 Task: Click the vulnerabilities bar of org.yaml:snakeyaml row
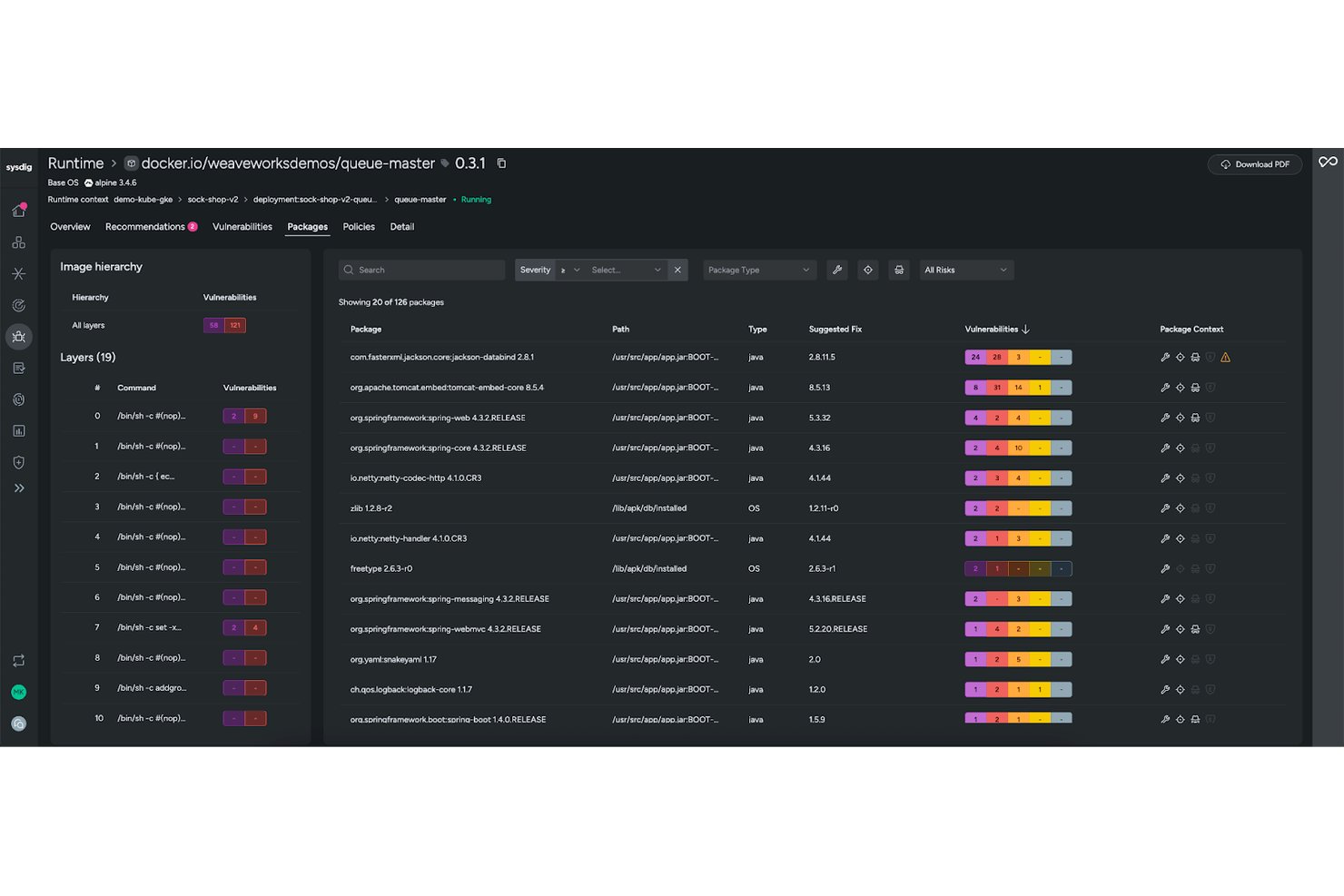click(x=1018, y=659)
